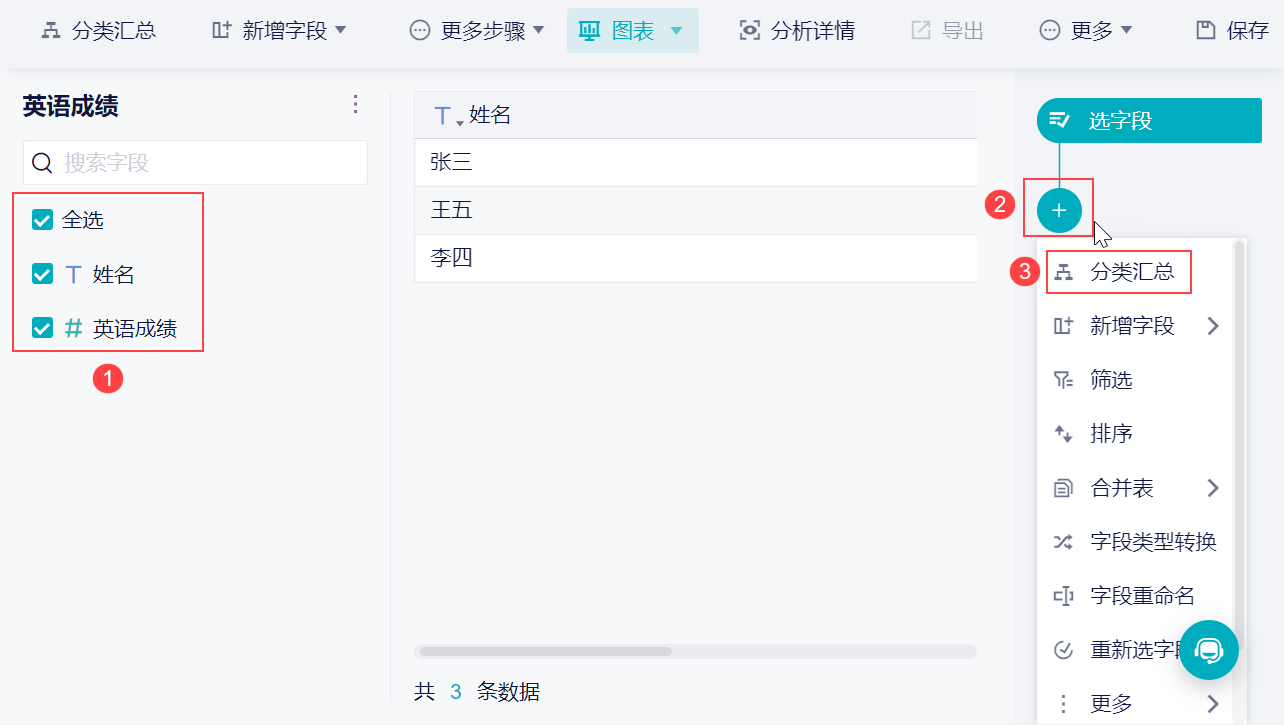Image resolution: width=1284 pixels, height=725 pixels.
Task: Click the 分类汇总 icon in top toolbar
Action: pyautogui.click(x=50, y=31)
